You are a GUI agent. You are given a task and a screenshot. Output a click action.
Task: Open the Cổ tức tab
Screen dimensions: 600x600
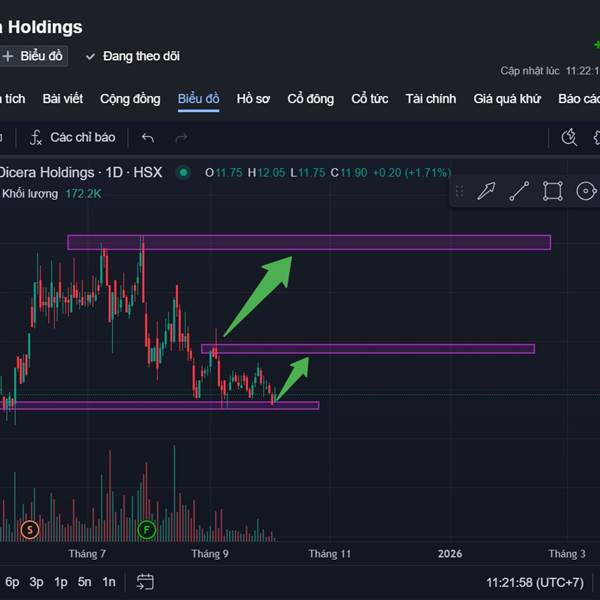[370, 99]
